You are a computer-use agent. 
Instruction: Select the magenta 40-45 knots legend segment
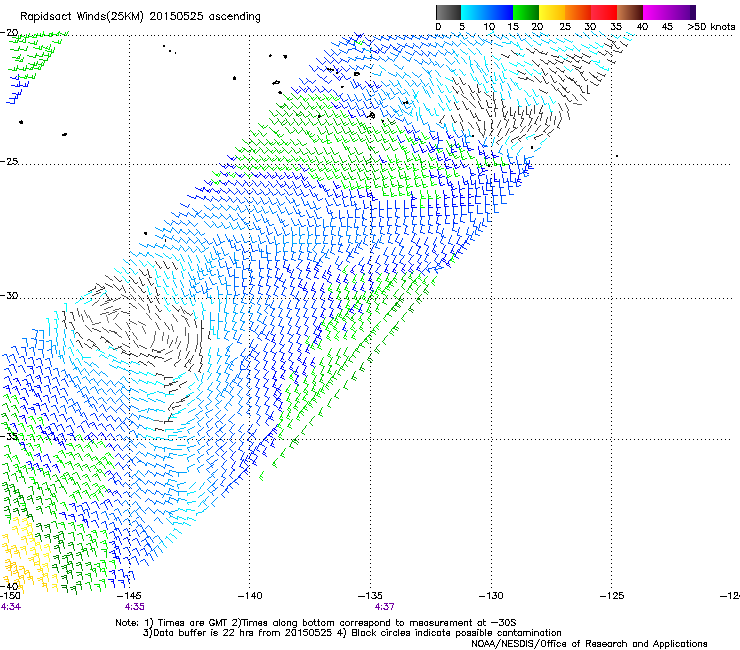[656, 12]
